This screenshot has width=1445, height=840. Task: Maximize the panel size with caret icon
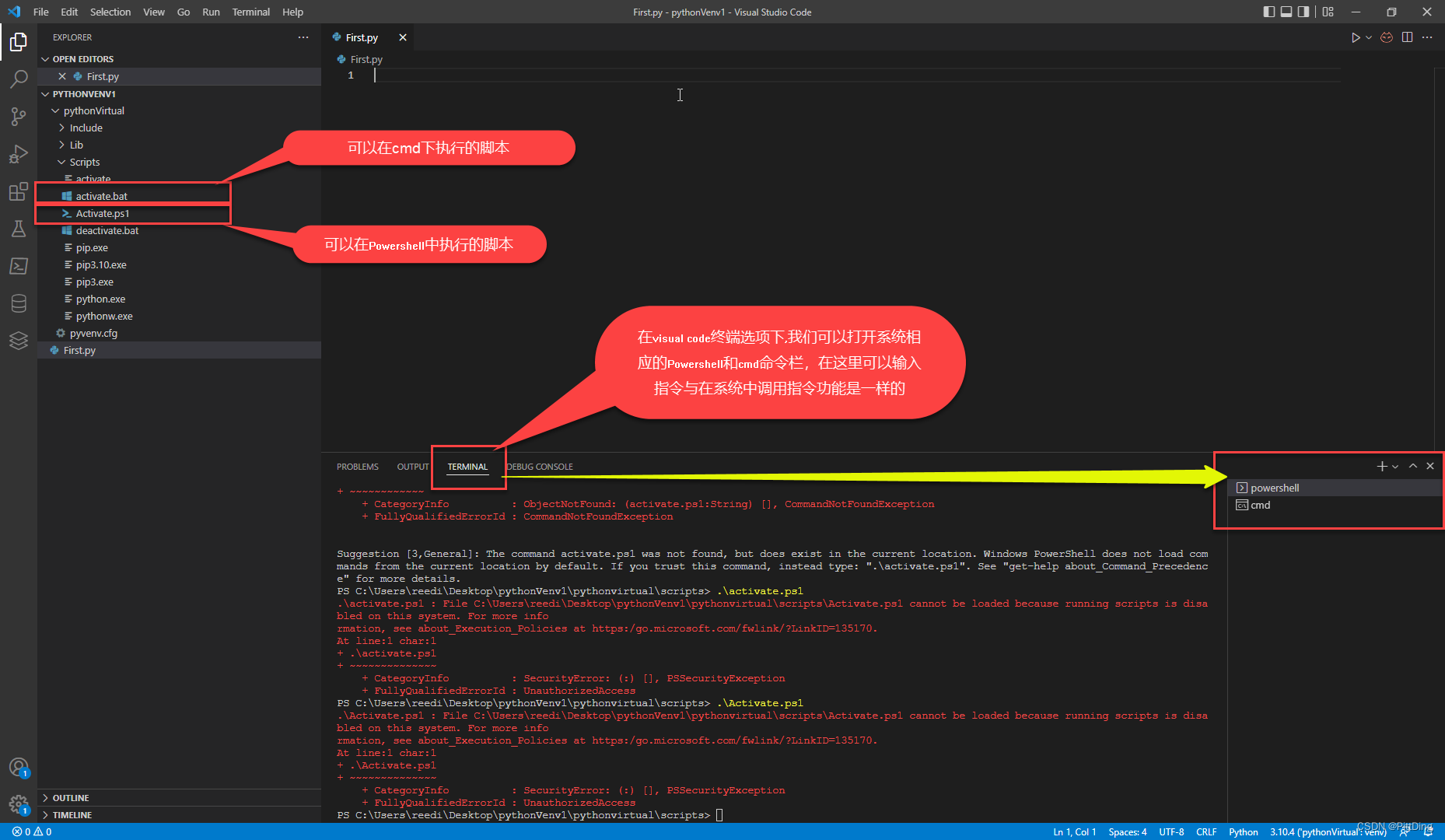coord(1413,466)
